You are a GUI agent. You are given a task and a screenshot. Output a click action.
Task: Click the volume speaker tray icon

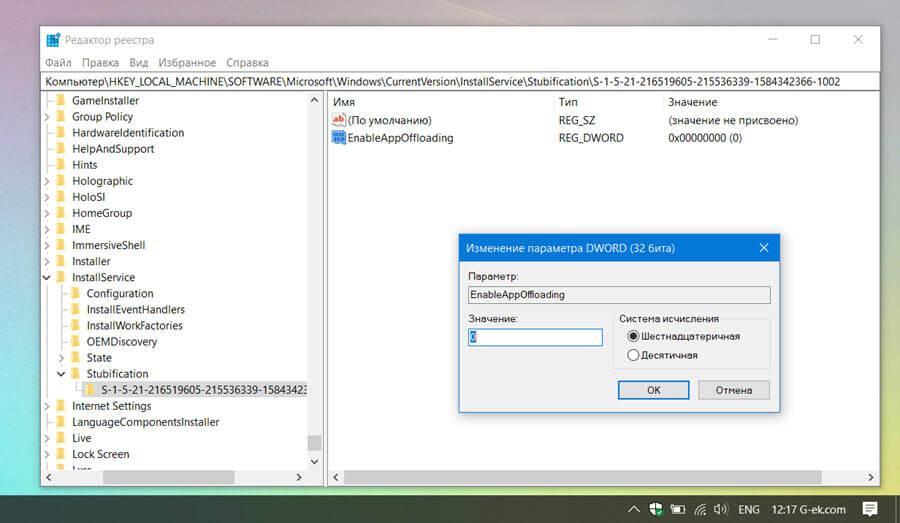click(721, 509)
